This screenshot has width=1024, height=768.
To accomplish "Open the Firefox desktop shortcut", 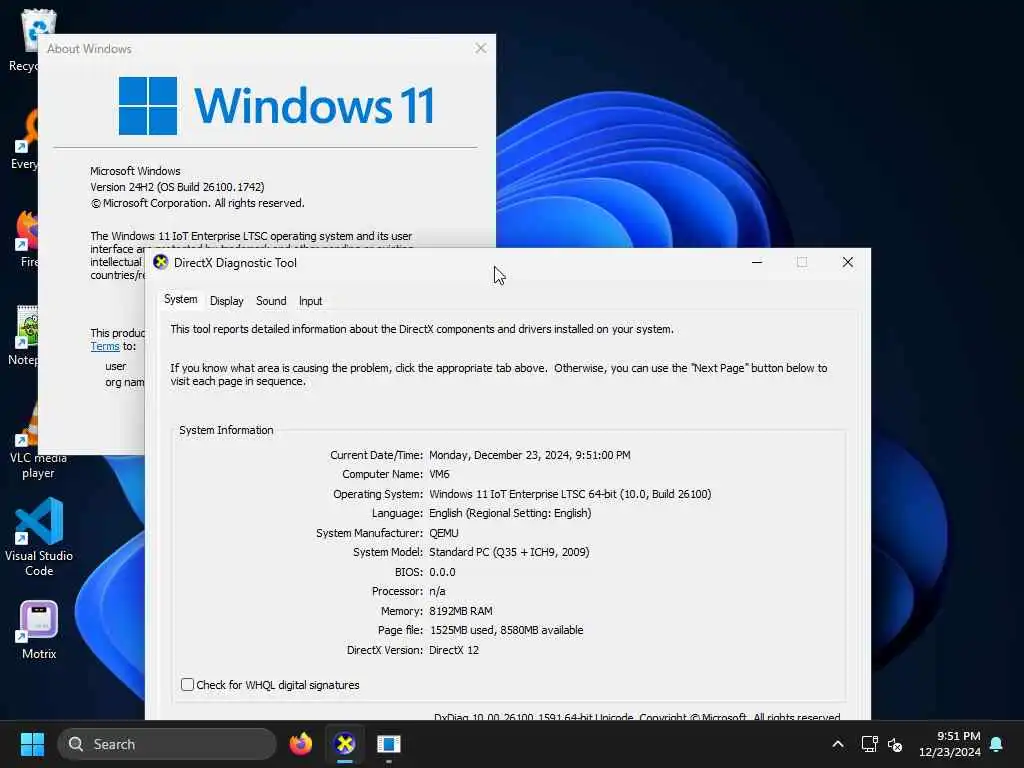I will pyautogui.click(x=26, y=238).
